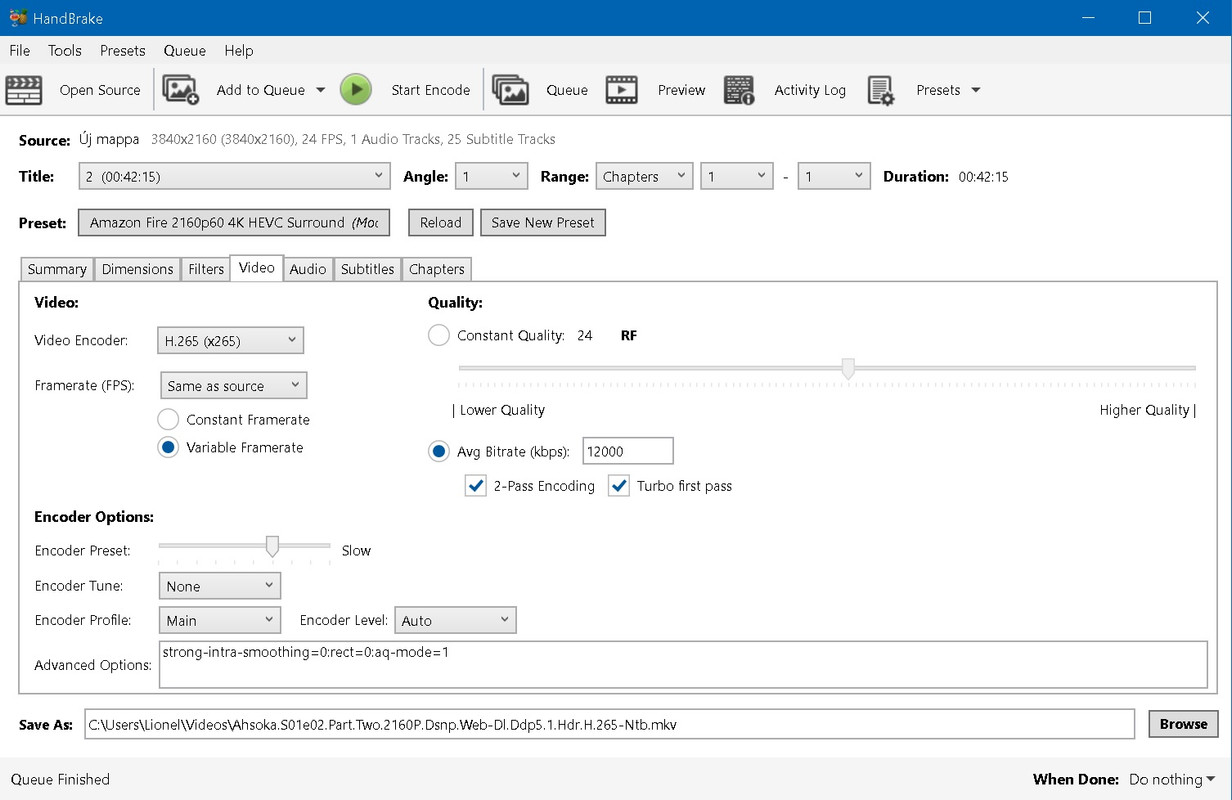Open the Video Encoder H.265 dropdown

click(230, 340)
